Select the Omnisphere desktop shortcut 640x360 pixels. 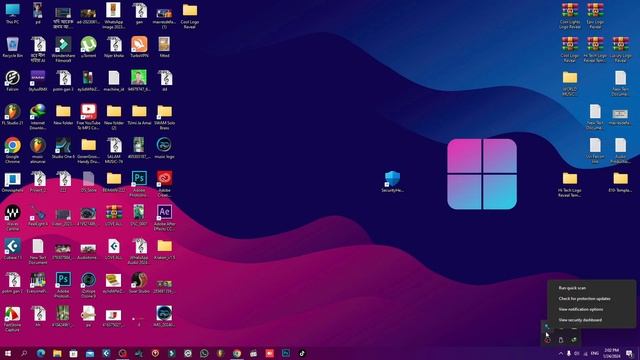coord(13,182)
